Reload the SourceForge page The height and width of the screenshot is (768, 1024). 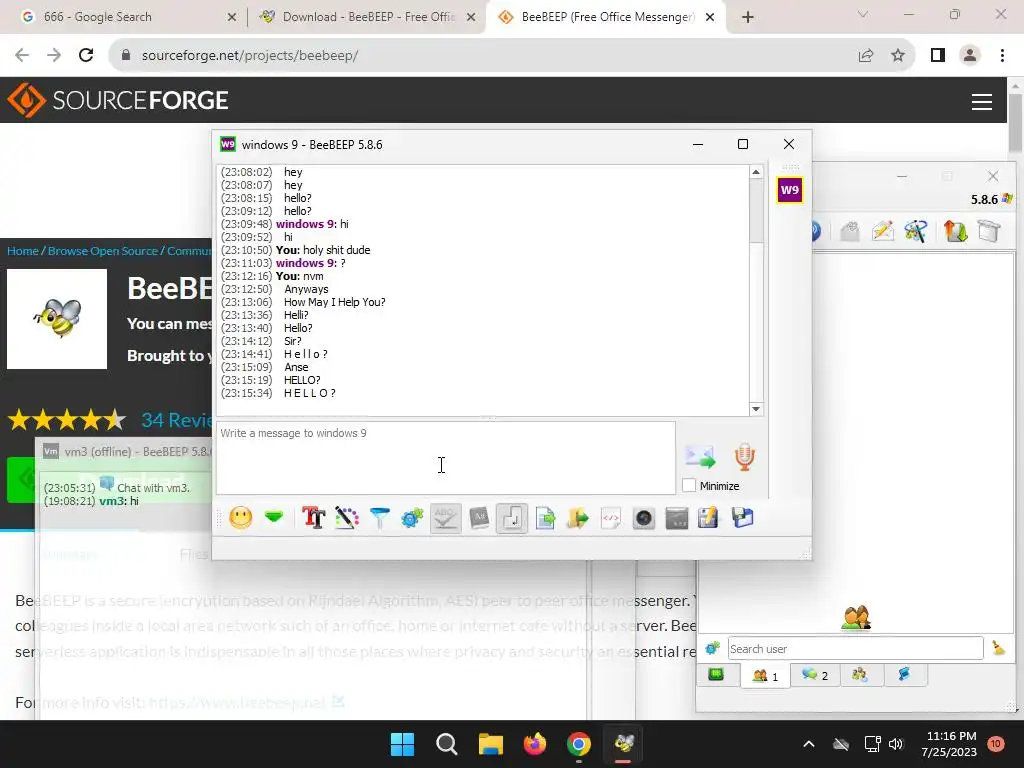click(86, 56)
